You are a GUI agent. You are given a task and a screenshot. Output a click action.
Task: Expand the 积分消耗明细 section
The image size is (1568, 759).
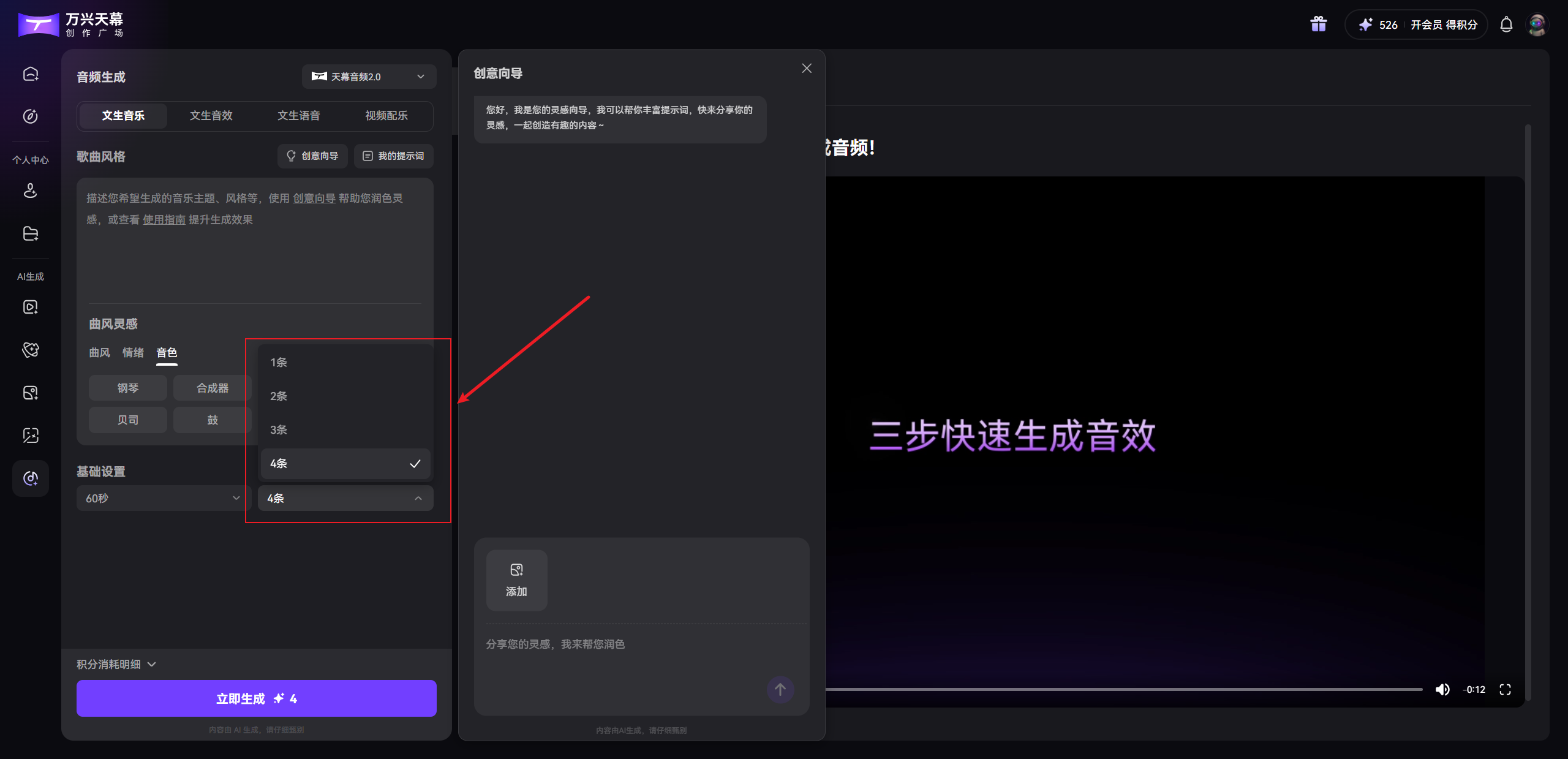tap(116, 663)
